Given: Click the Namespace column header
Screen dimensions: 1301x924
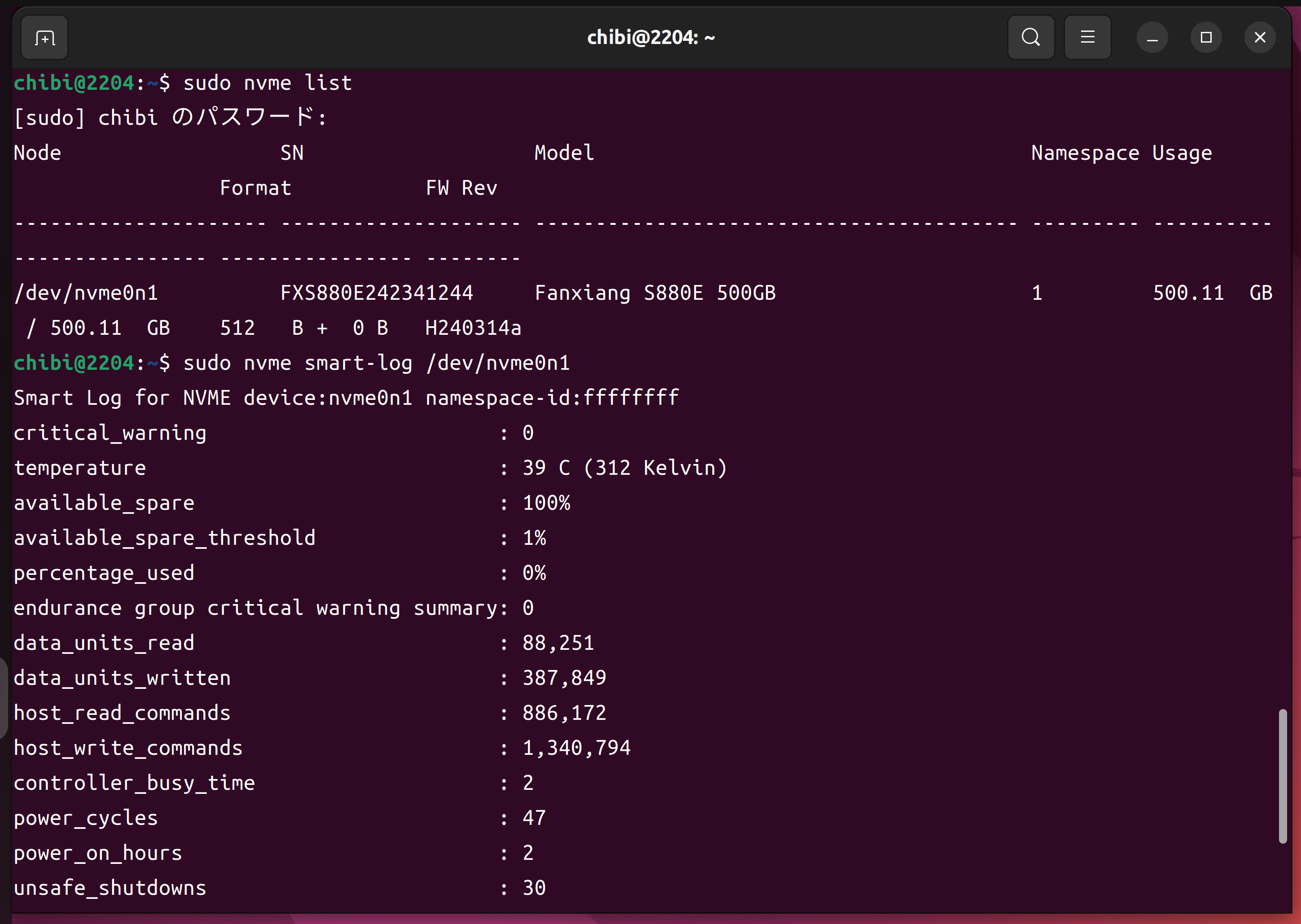Looking at the screenshot, I should (x=1084, y=153).
